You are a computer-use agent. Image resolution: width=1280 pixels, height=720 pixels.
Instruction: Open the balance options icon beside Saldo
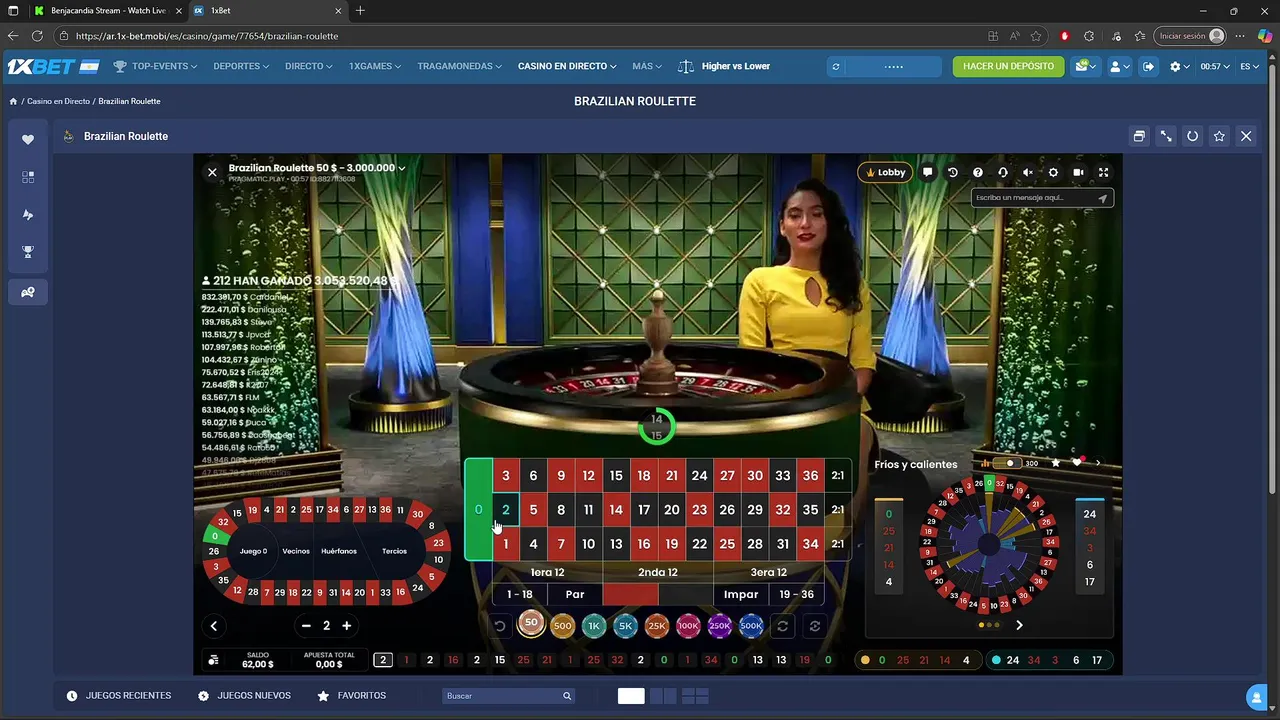(213, 660)
